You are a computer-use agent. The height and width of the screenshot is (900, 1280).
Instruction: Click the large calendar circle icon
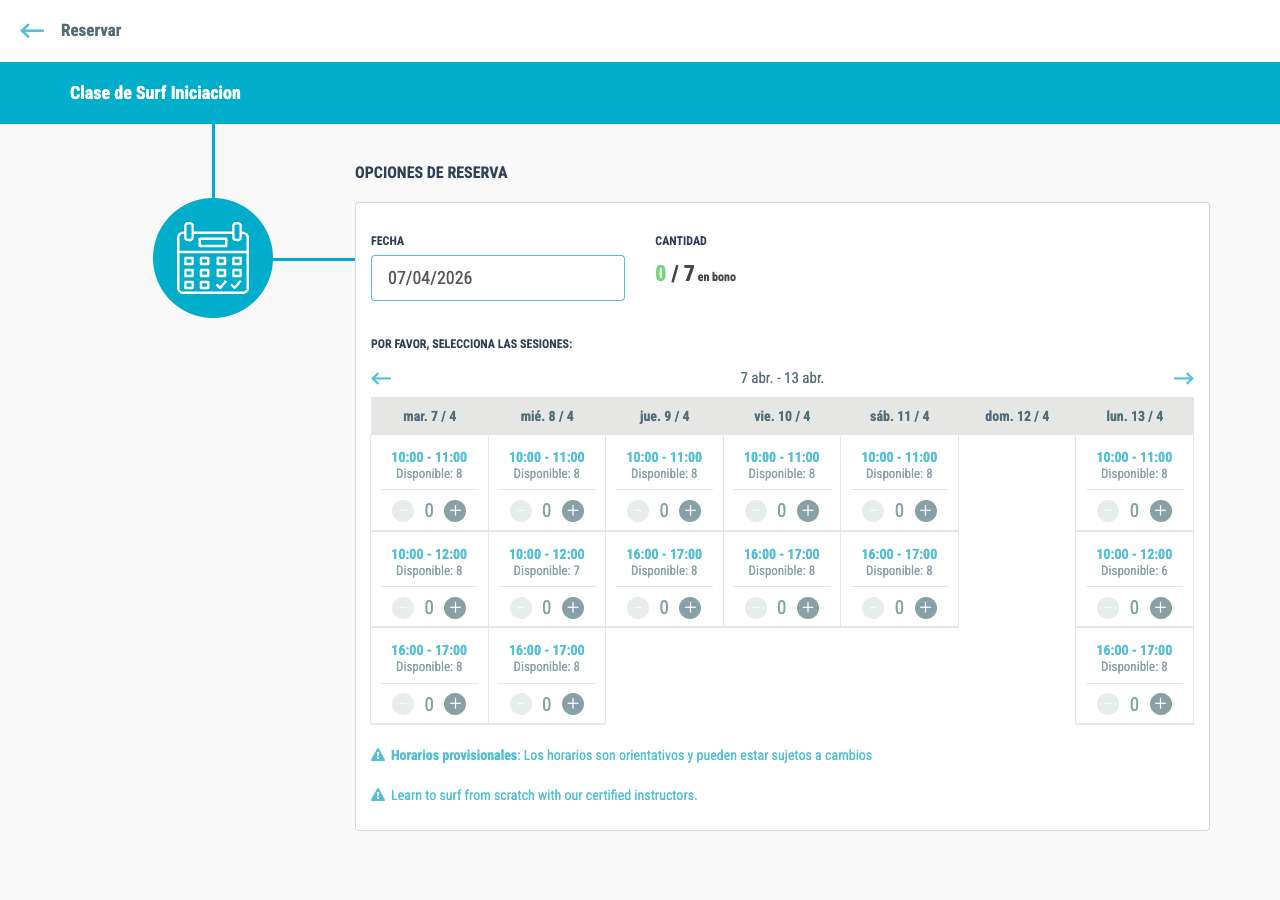coord(213,258)
